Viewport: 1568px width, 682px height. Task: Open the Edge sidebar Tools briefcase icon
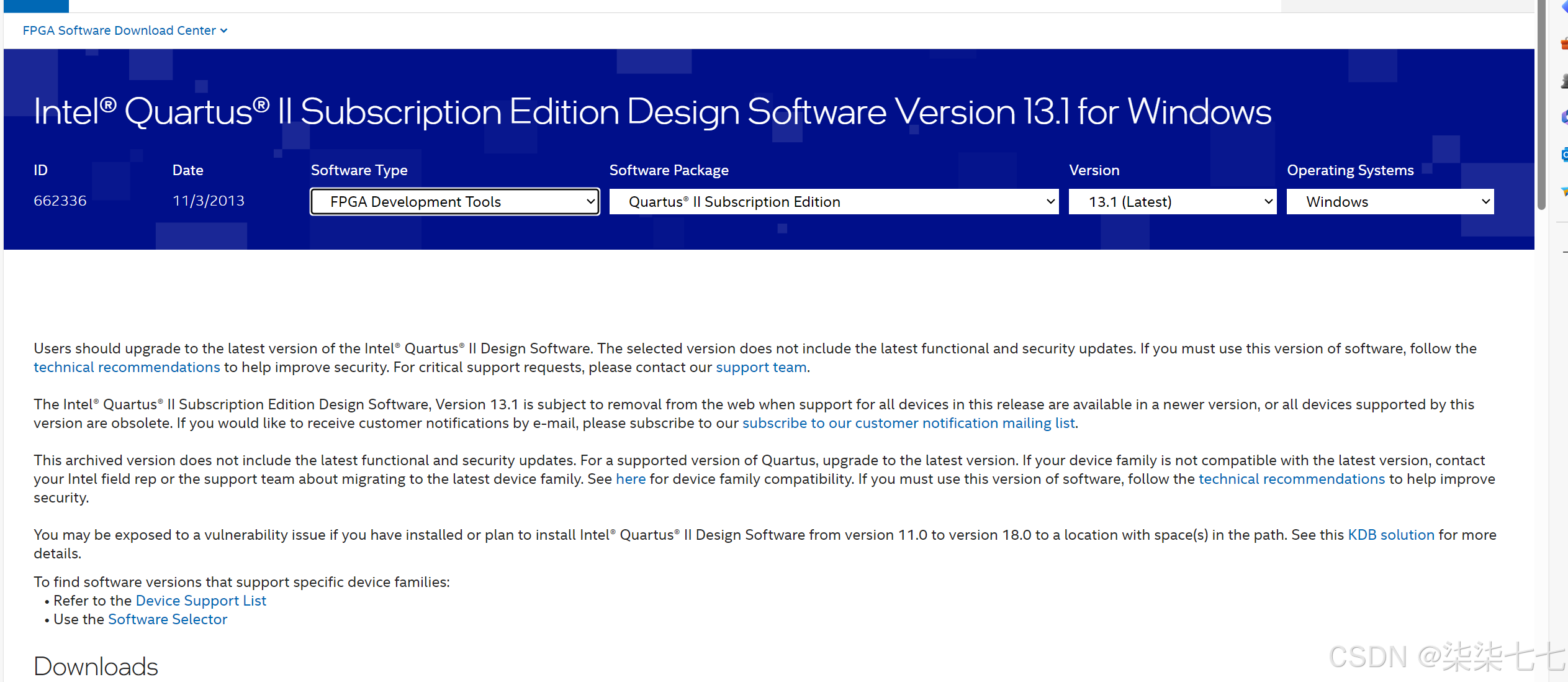click(1564, 44)
